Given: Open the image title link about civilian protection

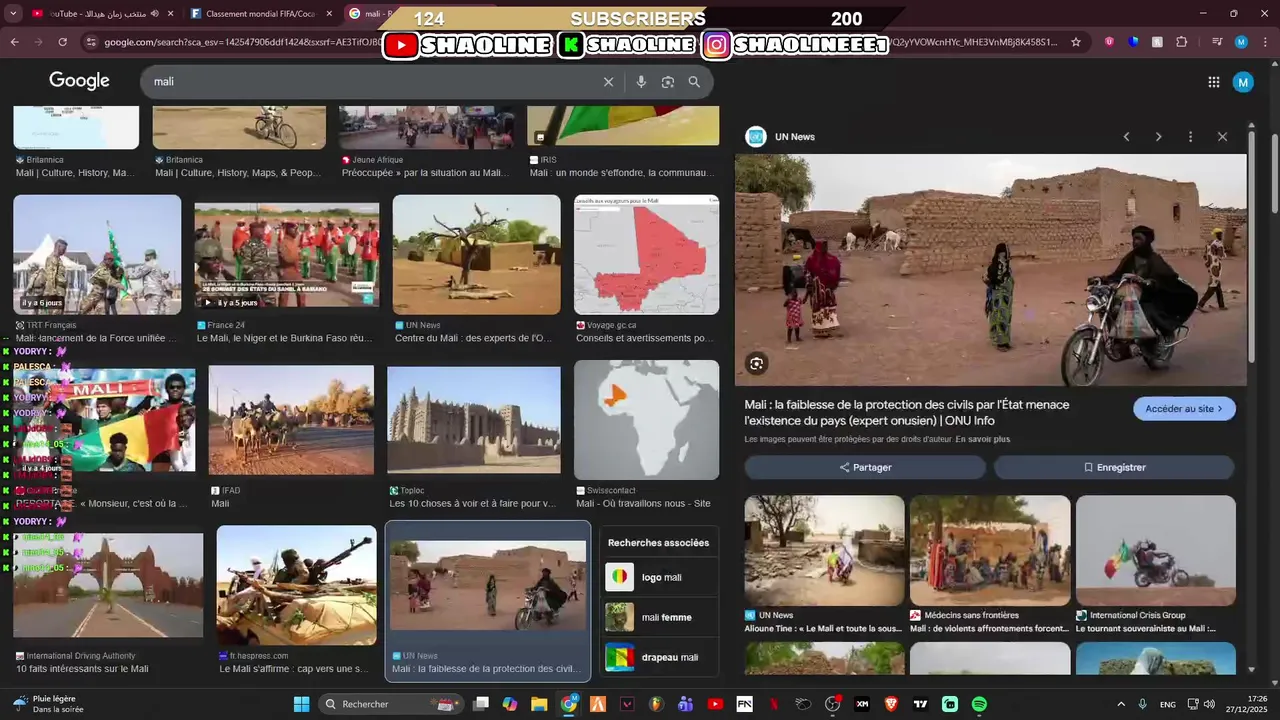Looking at the screenshot, I should (x=907, y=412).
